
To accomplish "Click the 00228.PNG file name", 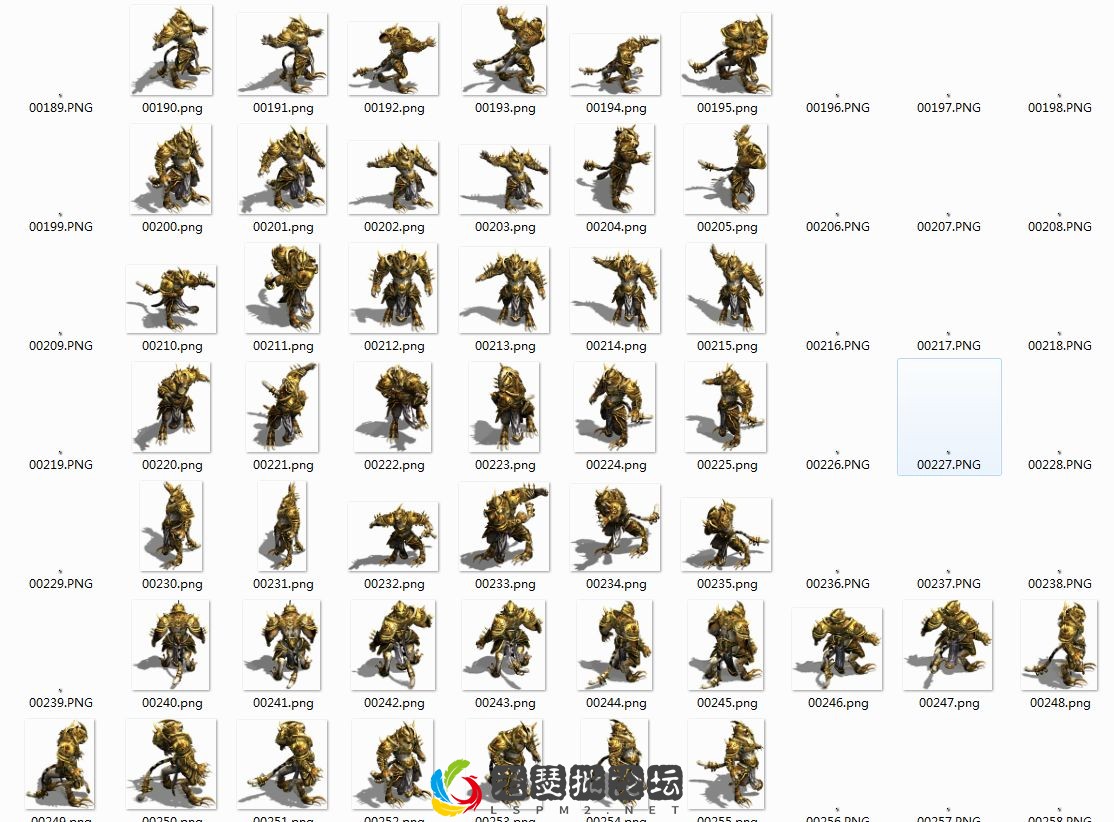I will [1059, 465].
